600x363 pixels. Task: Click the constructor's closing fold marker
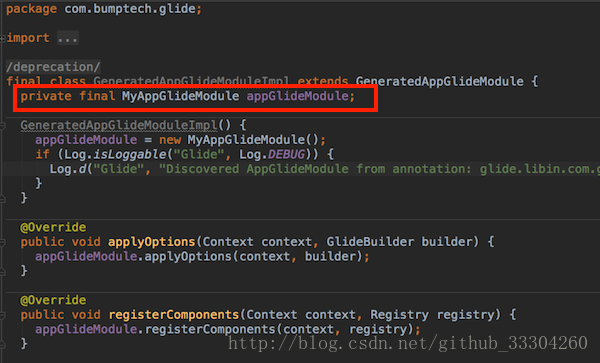(3, 199)
